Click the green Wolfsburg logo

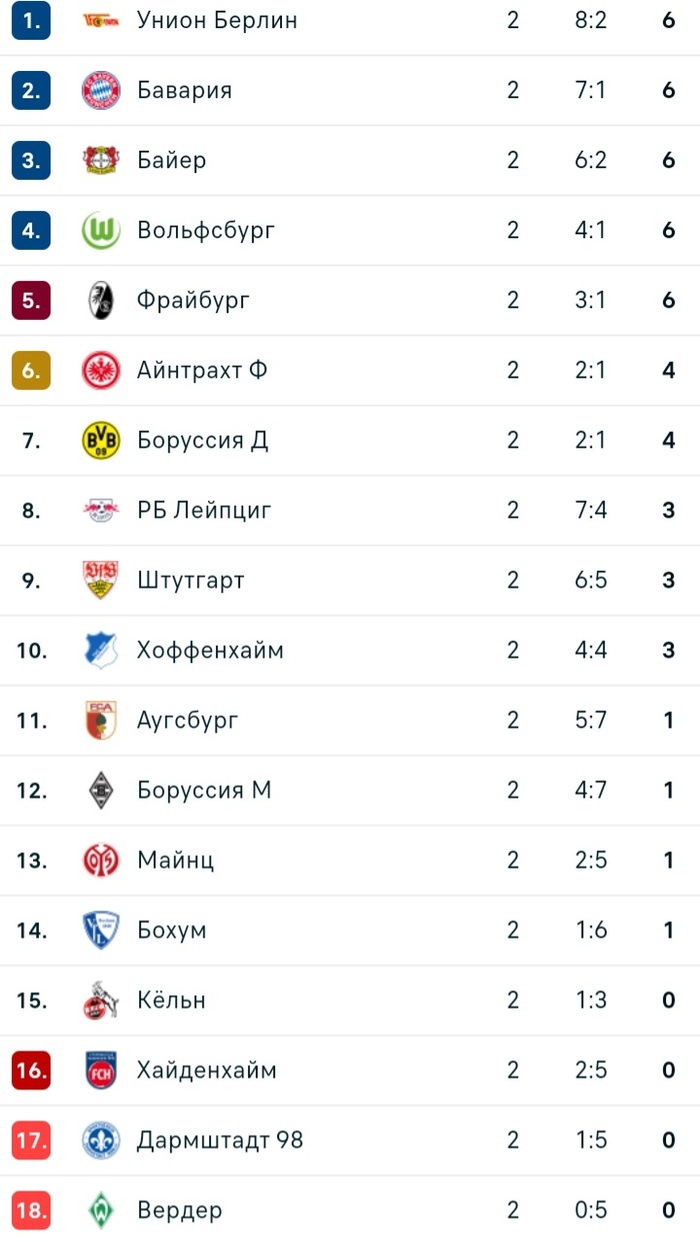(100, 230)
